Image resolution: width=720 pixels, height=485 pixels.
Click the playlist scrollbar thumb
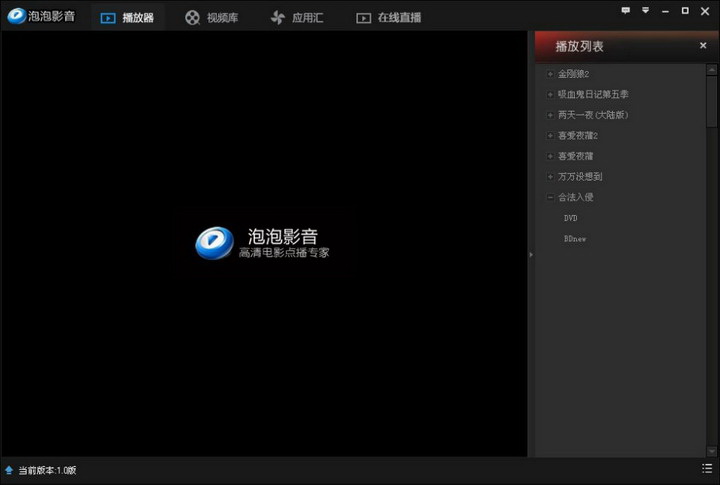pos(712,102)
